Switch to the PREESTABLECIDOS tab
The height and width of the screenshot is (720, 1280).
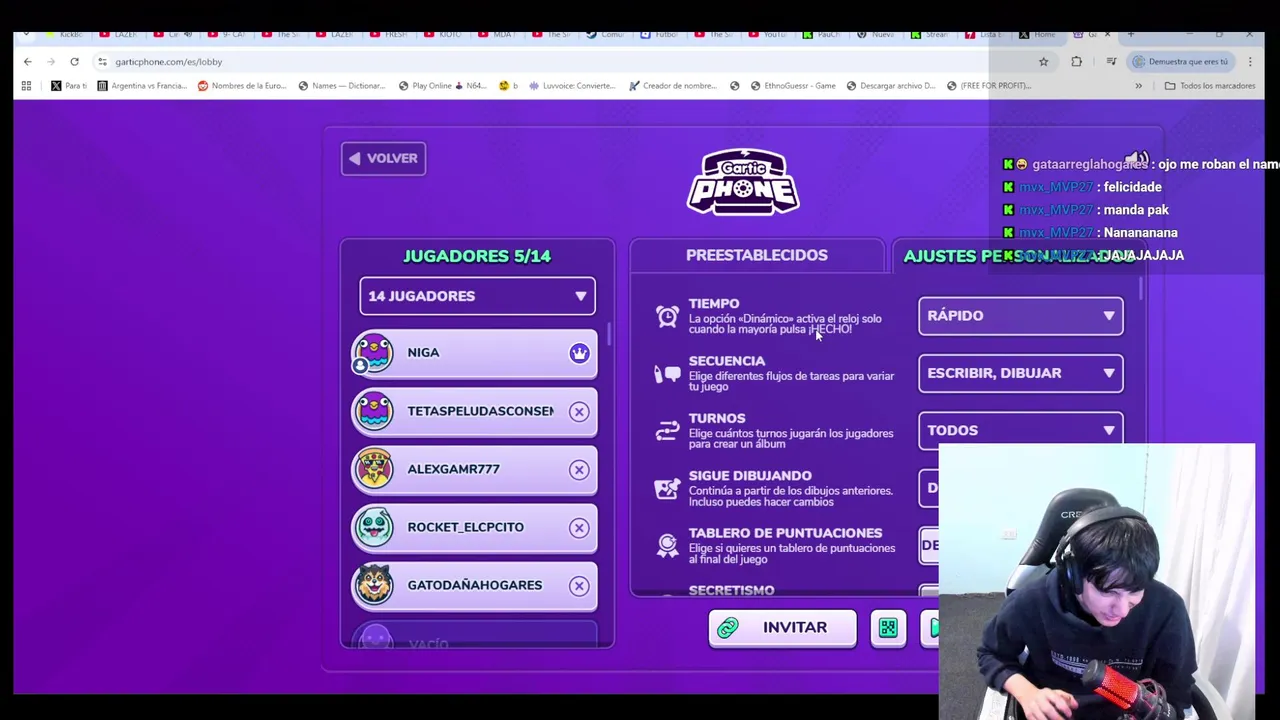(x=756, y=255)
